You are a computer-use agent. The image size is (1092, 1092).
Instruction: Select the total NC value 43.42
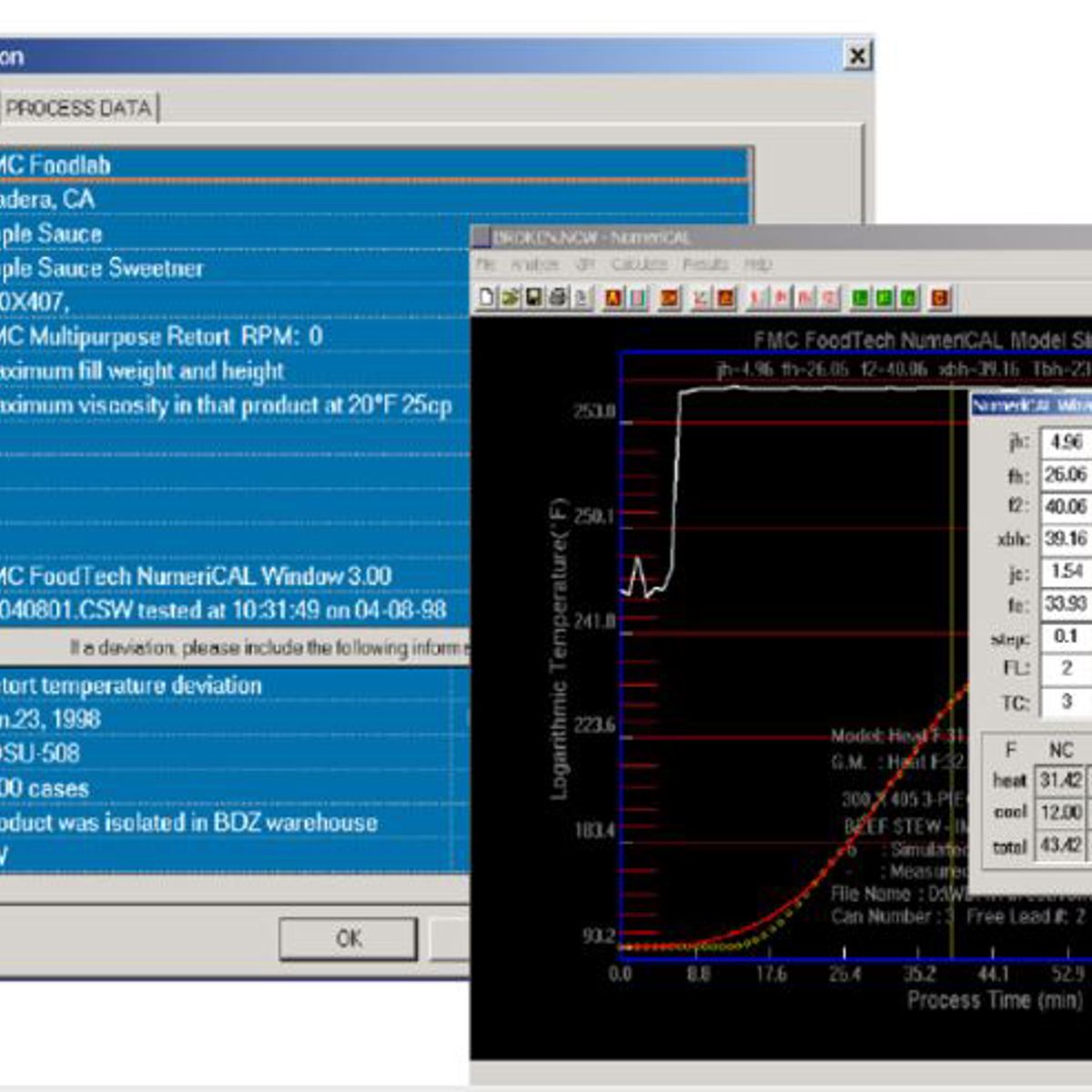[x=1061, y=845]
